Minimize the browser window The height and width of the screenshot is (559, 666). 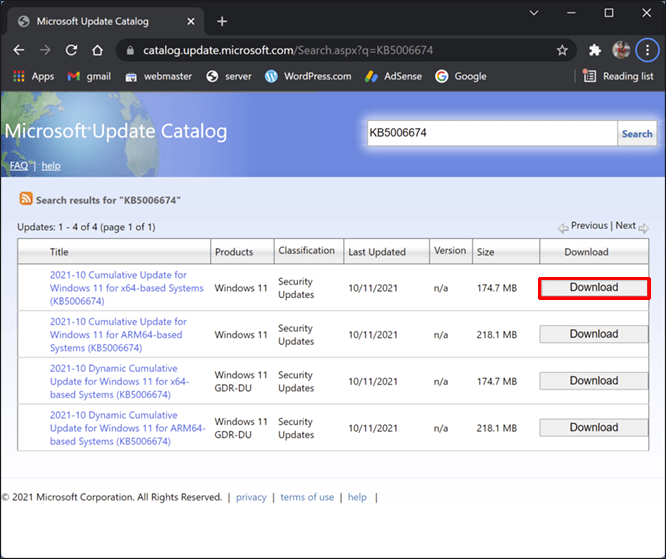pyautogui.click(x=571, y=13)
